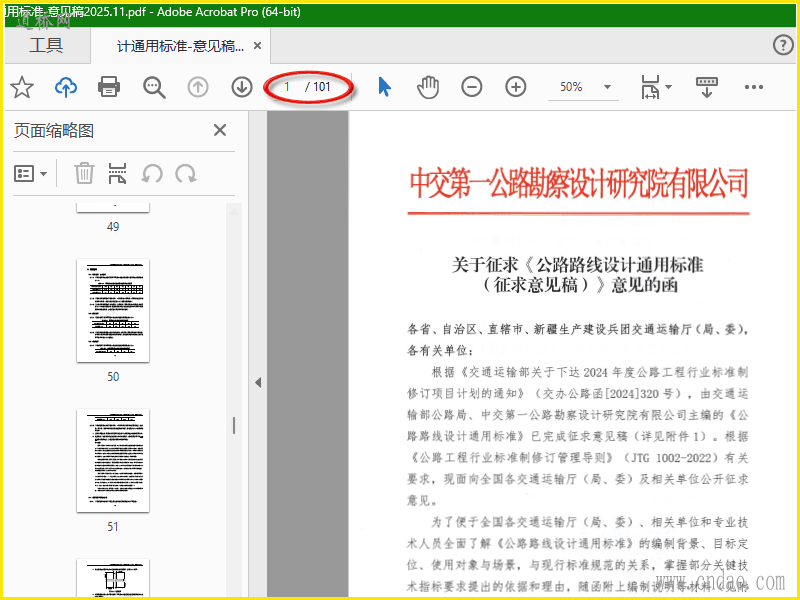The height and width of the screenshot is (600, 800).
Task: Zoom in with plus button
Action: point(516,87)
